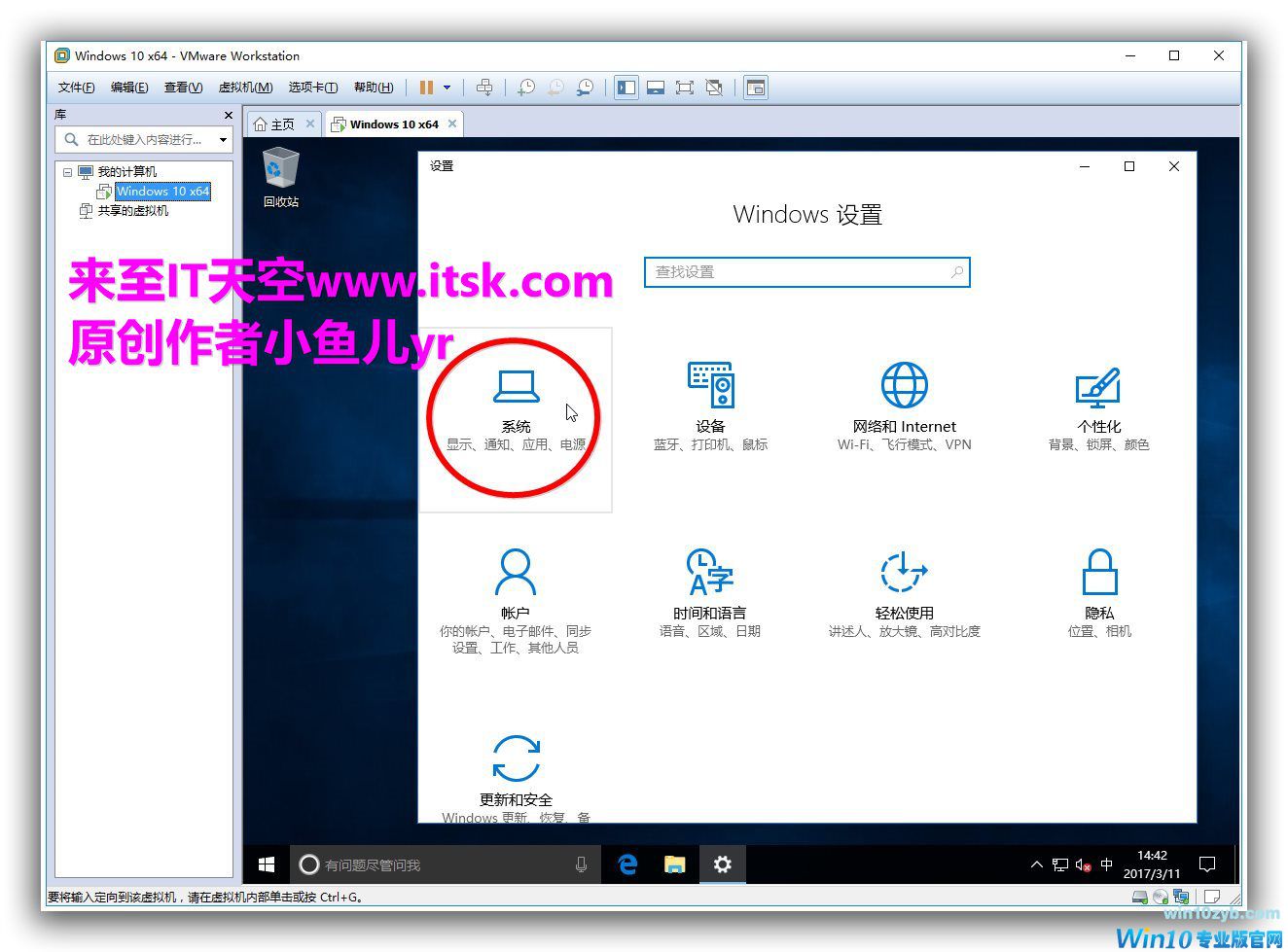
Task: Open the 个性化 settings category
Action: [x=1099, y=409]
